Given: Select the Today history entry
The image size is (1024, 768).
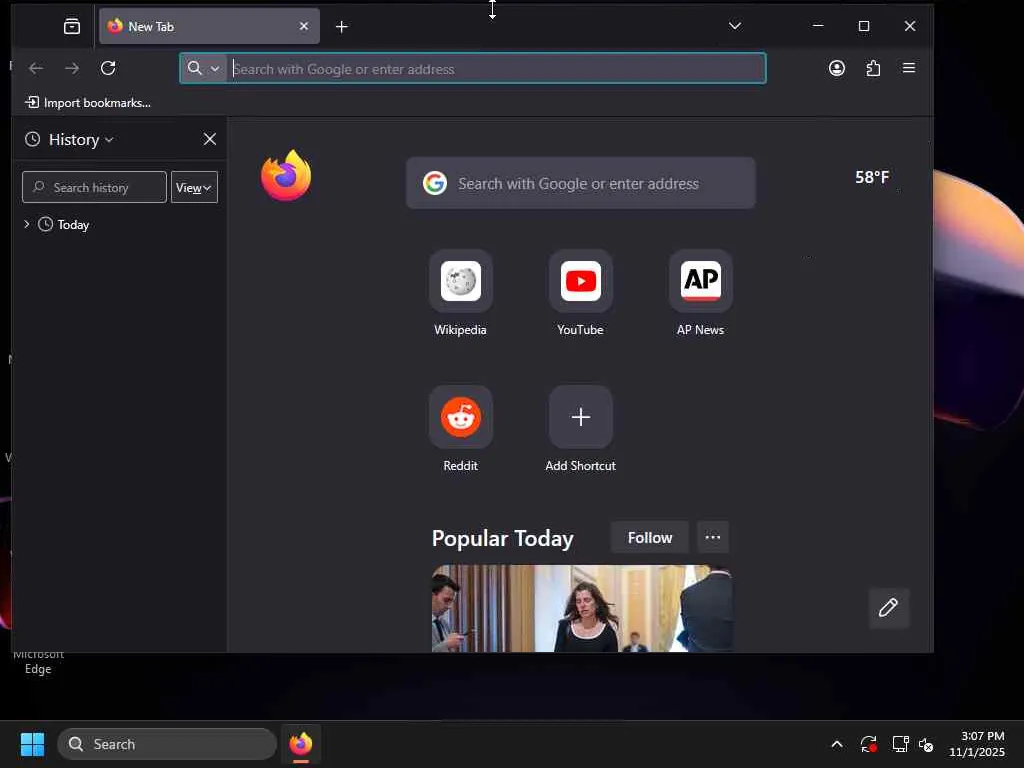Looking at the screenshot, I should pyautogui.click(x=72, y=225).
